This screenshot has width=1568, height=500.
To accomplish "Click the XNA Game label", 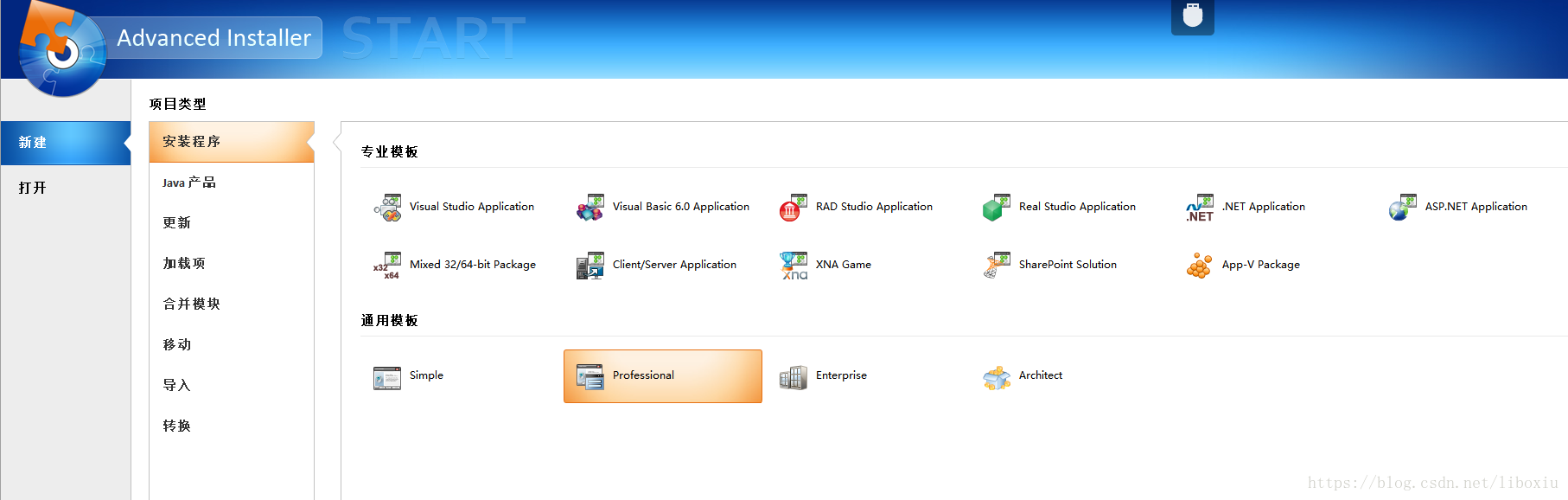I will 844,265.
